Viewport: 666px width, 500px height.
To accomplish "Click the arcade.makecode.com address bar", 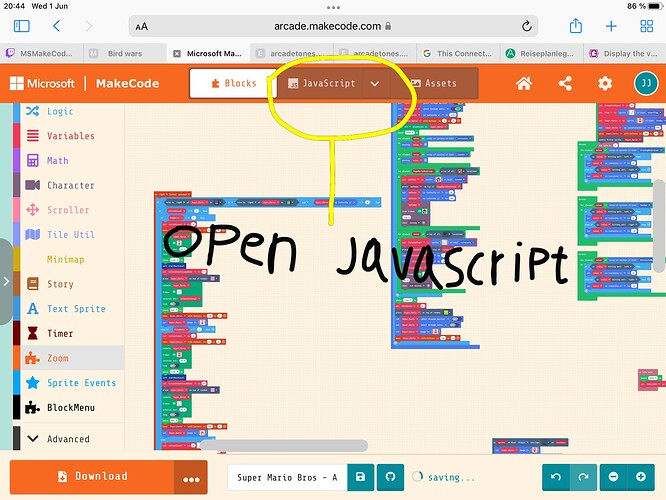I will [333, 26].
